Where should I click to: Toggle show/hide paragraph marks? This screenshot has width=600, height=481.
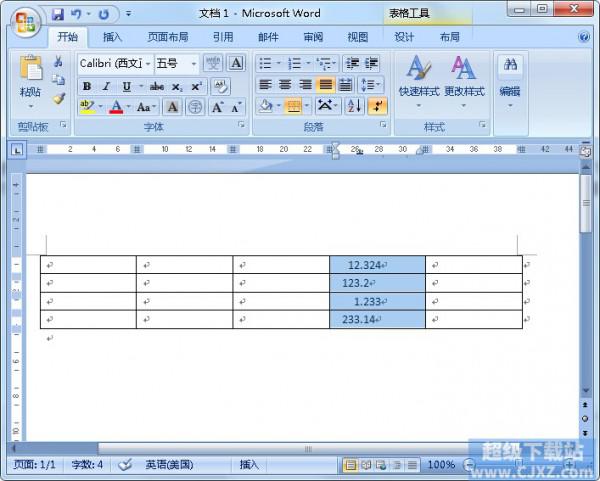point(377,106)
